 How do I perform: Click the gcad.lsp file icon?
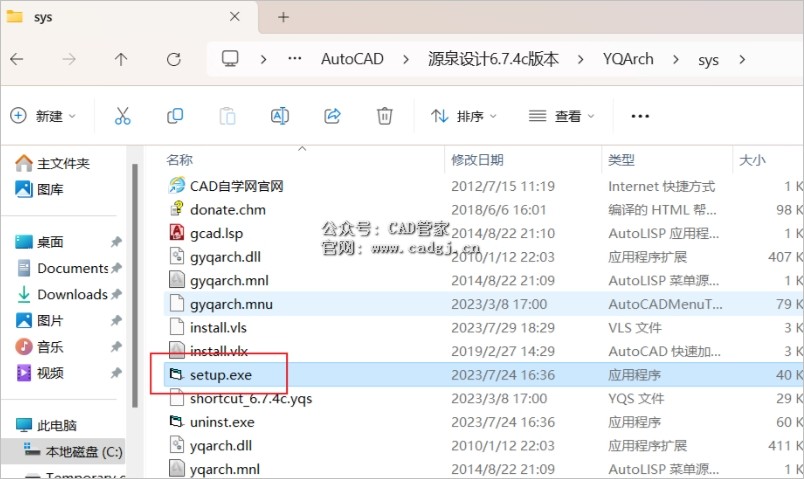click(176, 233)
